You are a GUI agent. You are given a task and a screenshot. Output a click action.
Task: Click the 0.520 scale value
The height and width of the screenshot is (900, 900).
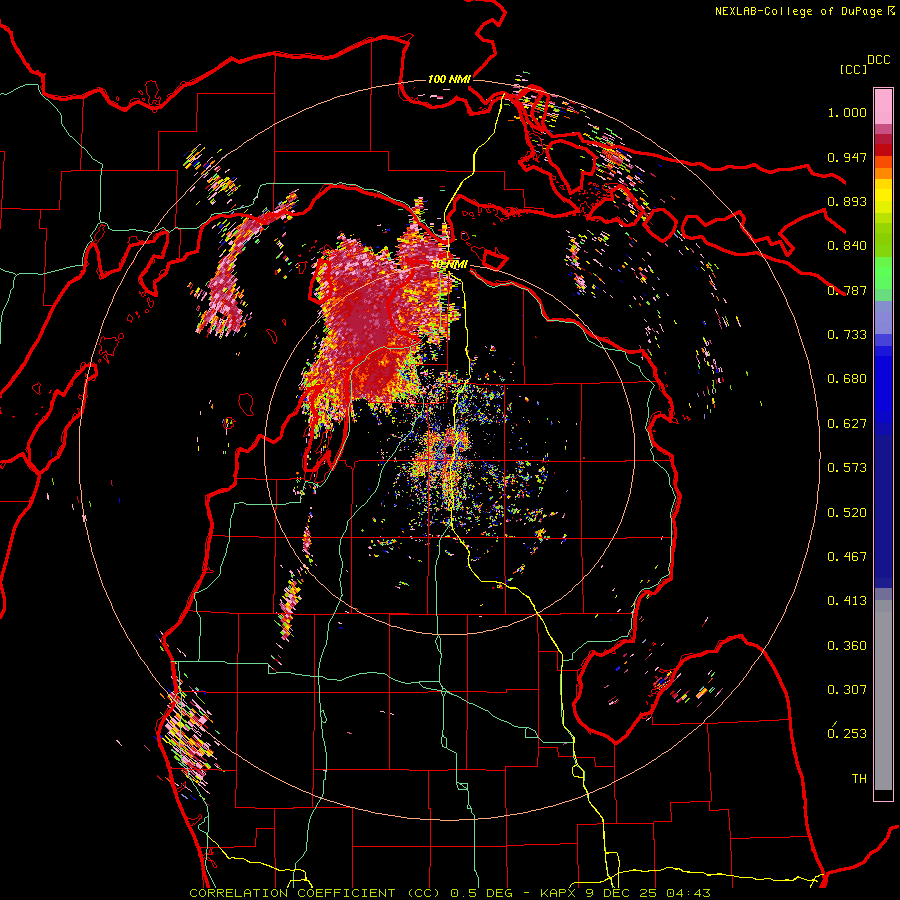[847, 513]
